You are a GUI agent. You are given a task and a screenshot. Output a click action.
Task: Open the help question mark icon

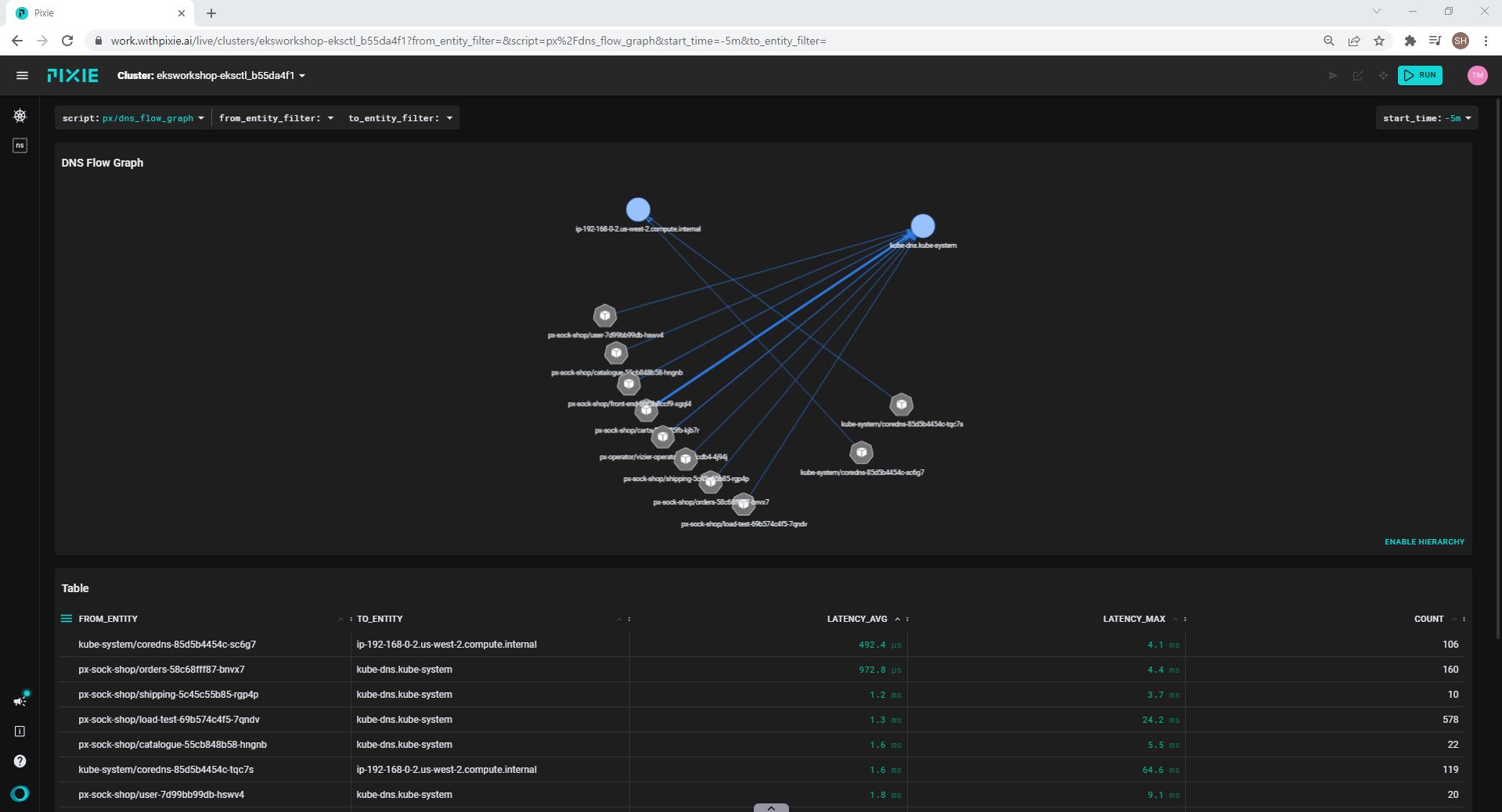click(20, 761)
